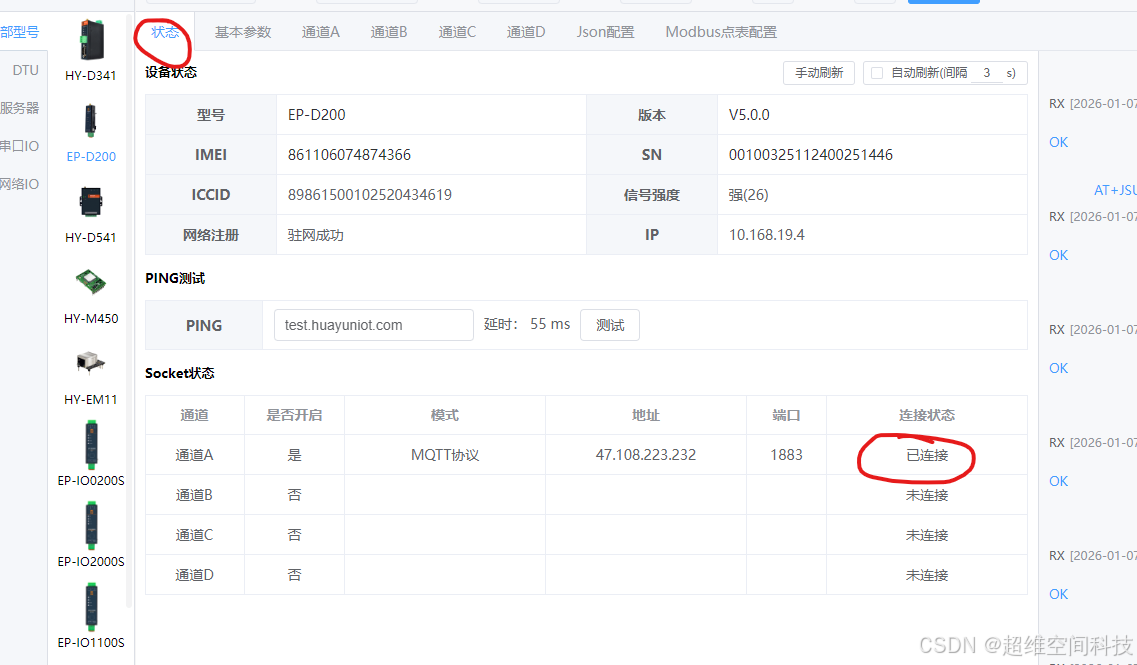Choose the EP-IO0200S device icon
Viewport: 1137px width, 665px height.
click(91, 444)
